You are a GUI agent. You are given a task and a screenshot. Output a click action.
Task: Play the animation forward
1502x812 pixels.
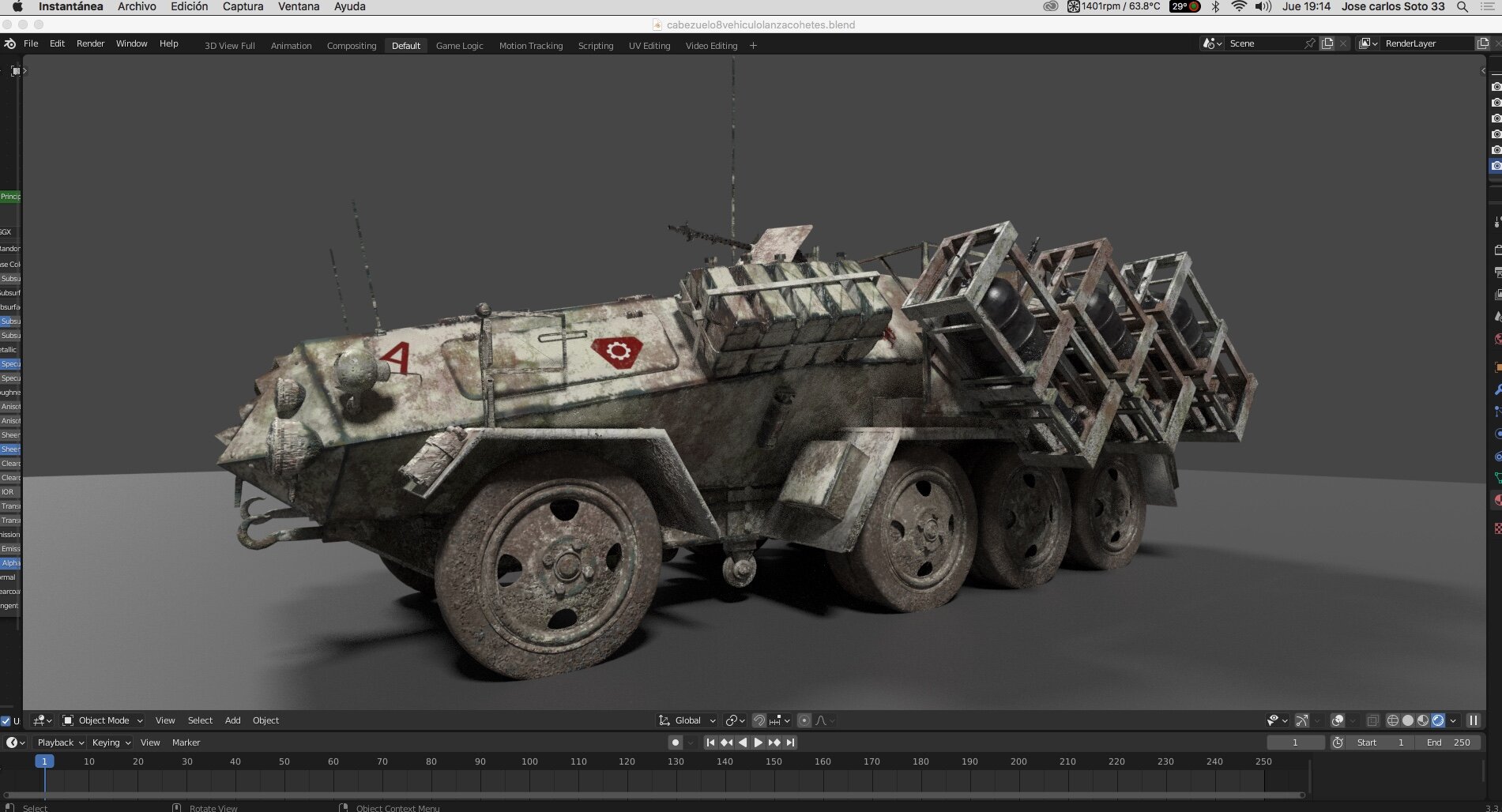coord(758,742)
